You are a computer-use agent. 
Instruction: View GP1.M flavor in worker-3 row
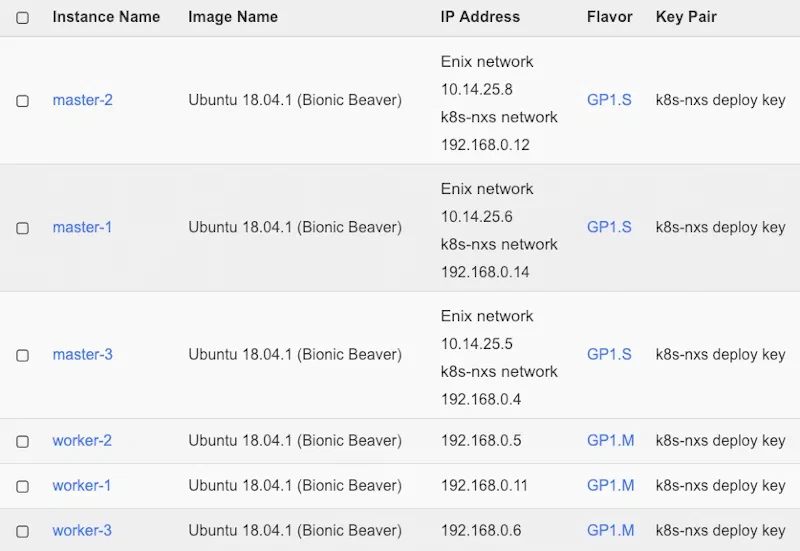[x=610, y=530]
